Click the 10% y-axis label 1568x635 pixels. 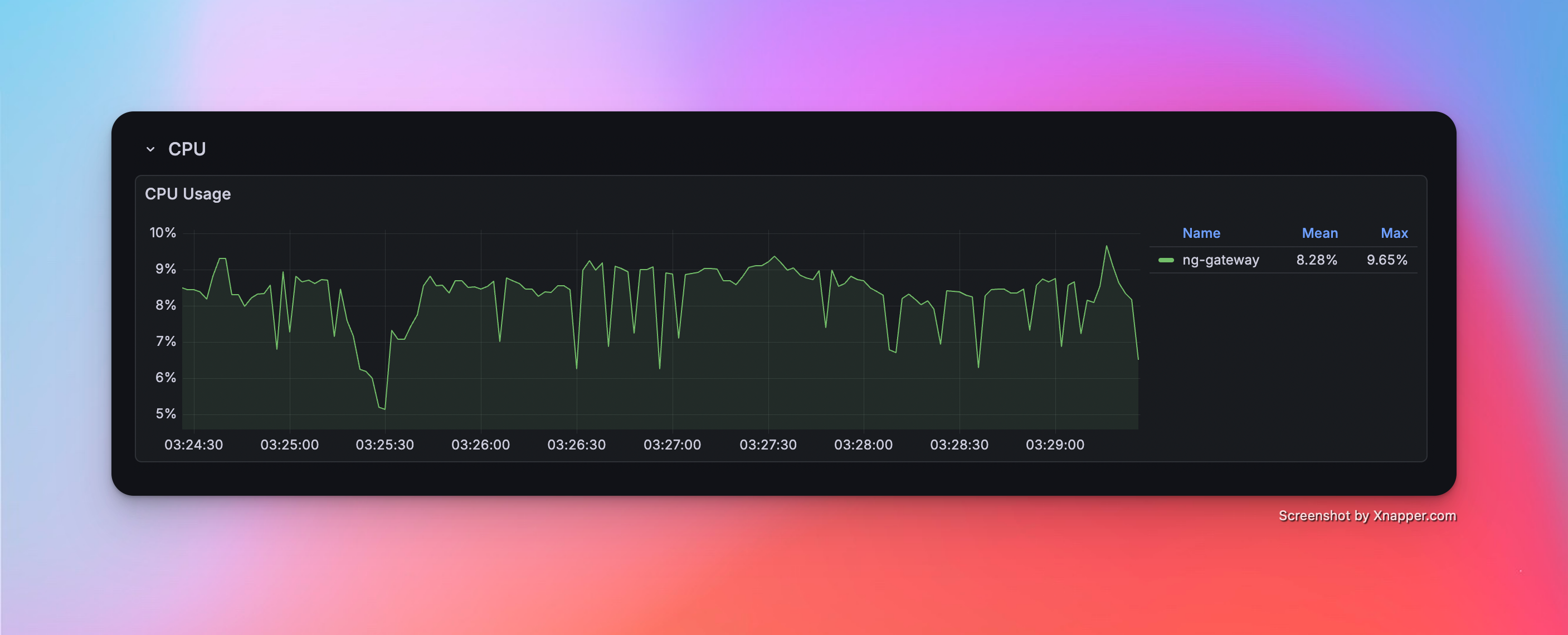click(163, 233)
